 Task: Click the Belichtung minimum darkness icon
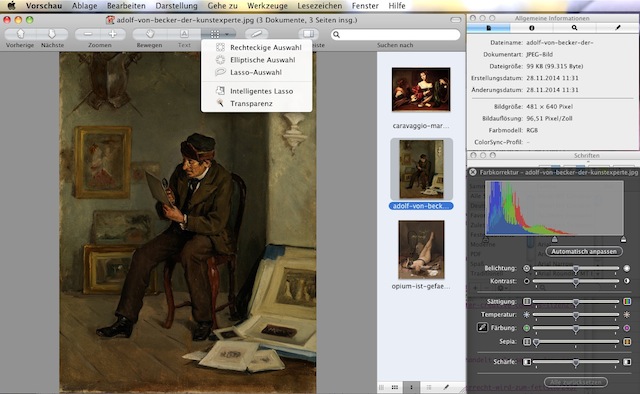click(527, 268)
